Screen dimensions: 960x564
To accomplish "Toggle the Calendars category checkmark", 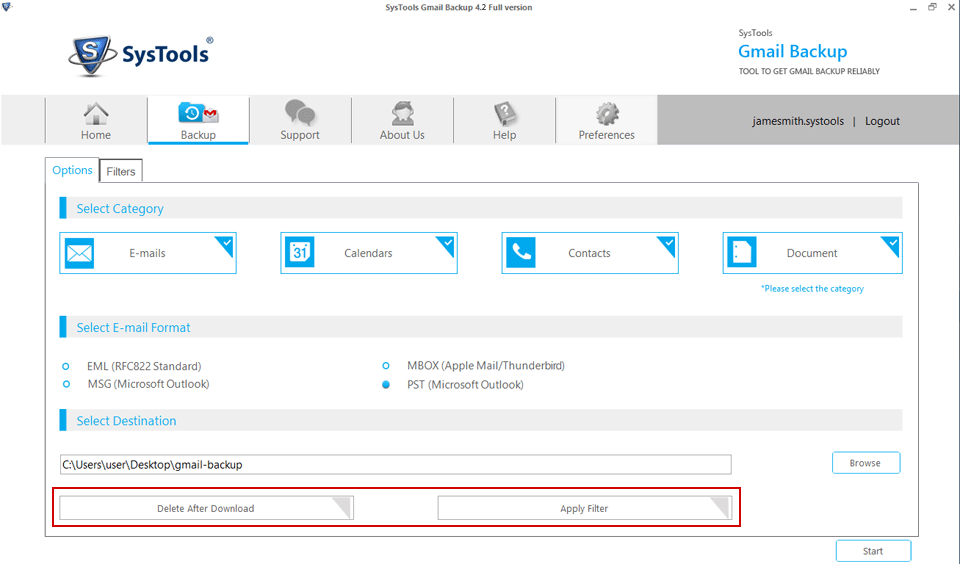I will click(448, 244).
